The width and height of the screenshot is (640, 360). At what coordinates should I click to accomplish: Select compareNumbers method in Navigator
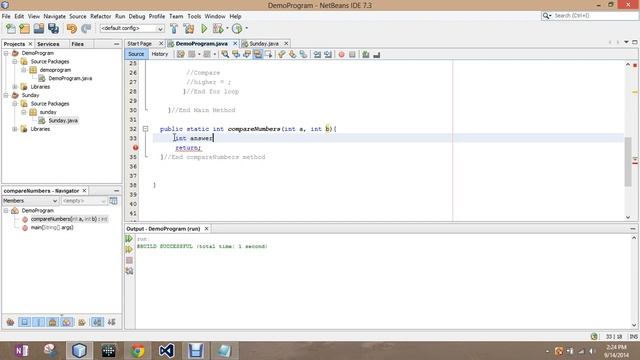tap(69, 219)
